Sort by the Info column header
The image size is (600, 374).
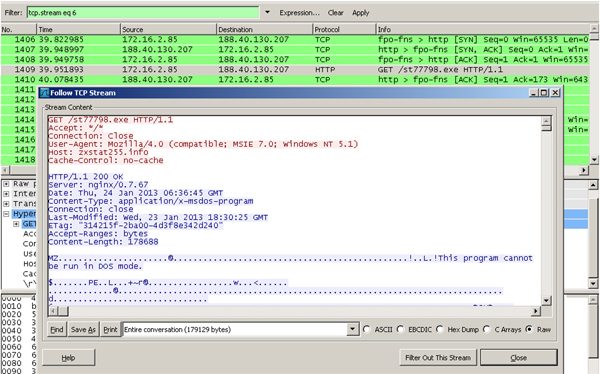[x=483, y=29]
